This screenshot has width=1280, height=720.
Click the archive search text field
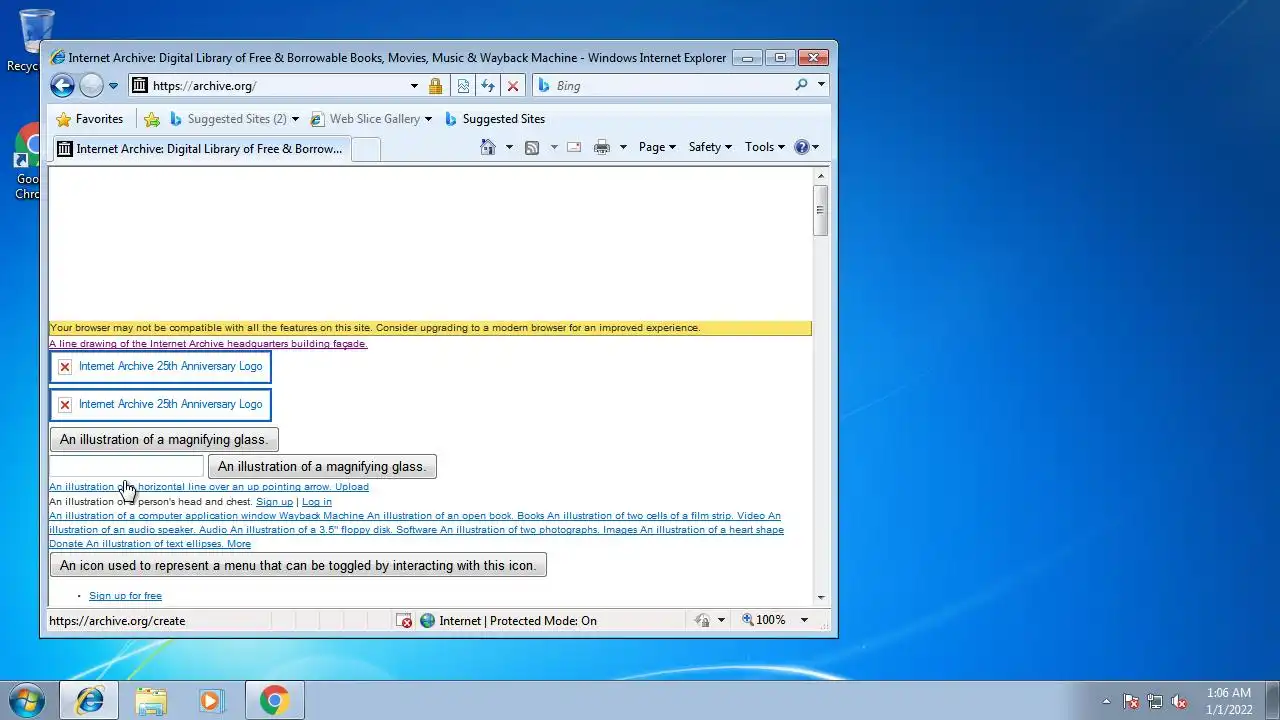(x=126, y=466)
